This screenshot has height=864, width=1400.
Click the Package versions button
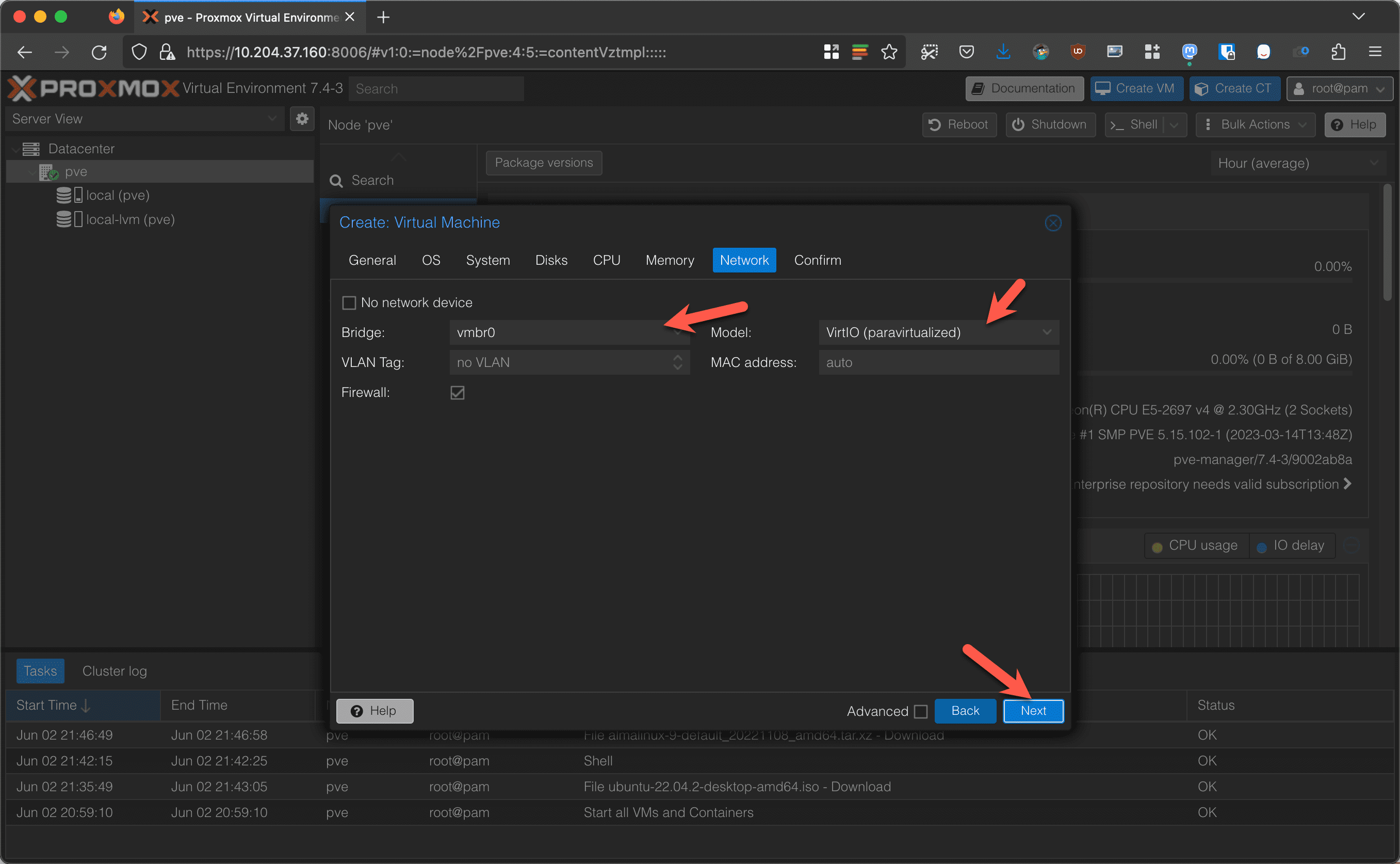click(544, 163)
